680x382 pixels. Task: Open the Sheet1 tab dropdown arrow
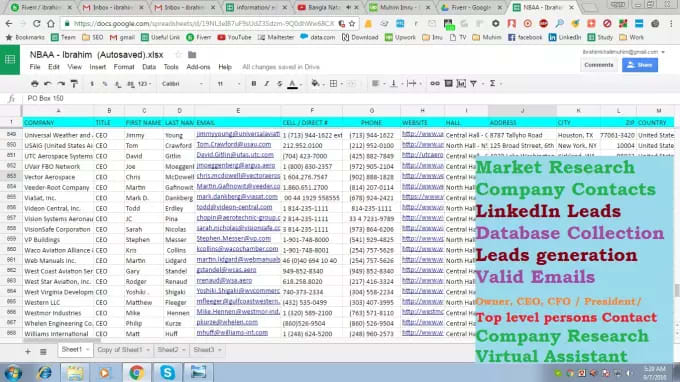coord(88,349)
